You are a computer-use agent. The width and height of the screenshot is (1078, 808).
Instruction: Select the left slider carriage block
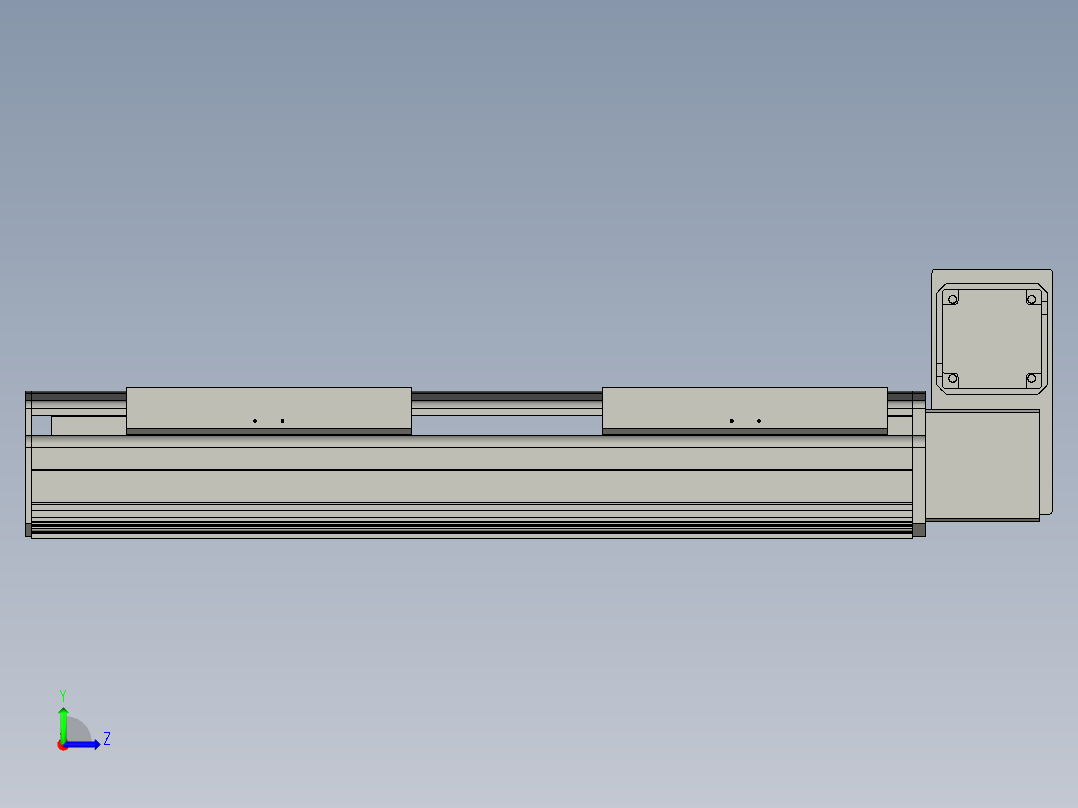[268, 408]
